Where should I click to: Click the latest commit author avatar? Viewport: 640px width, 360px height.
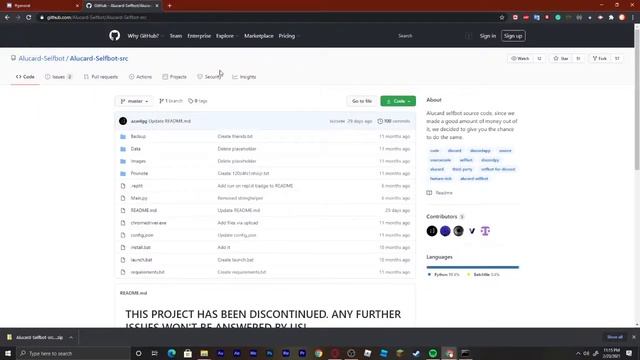123,121
